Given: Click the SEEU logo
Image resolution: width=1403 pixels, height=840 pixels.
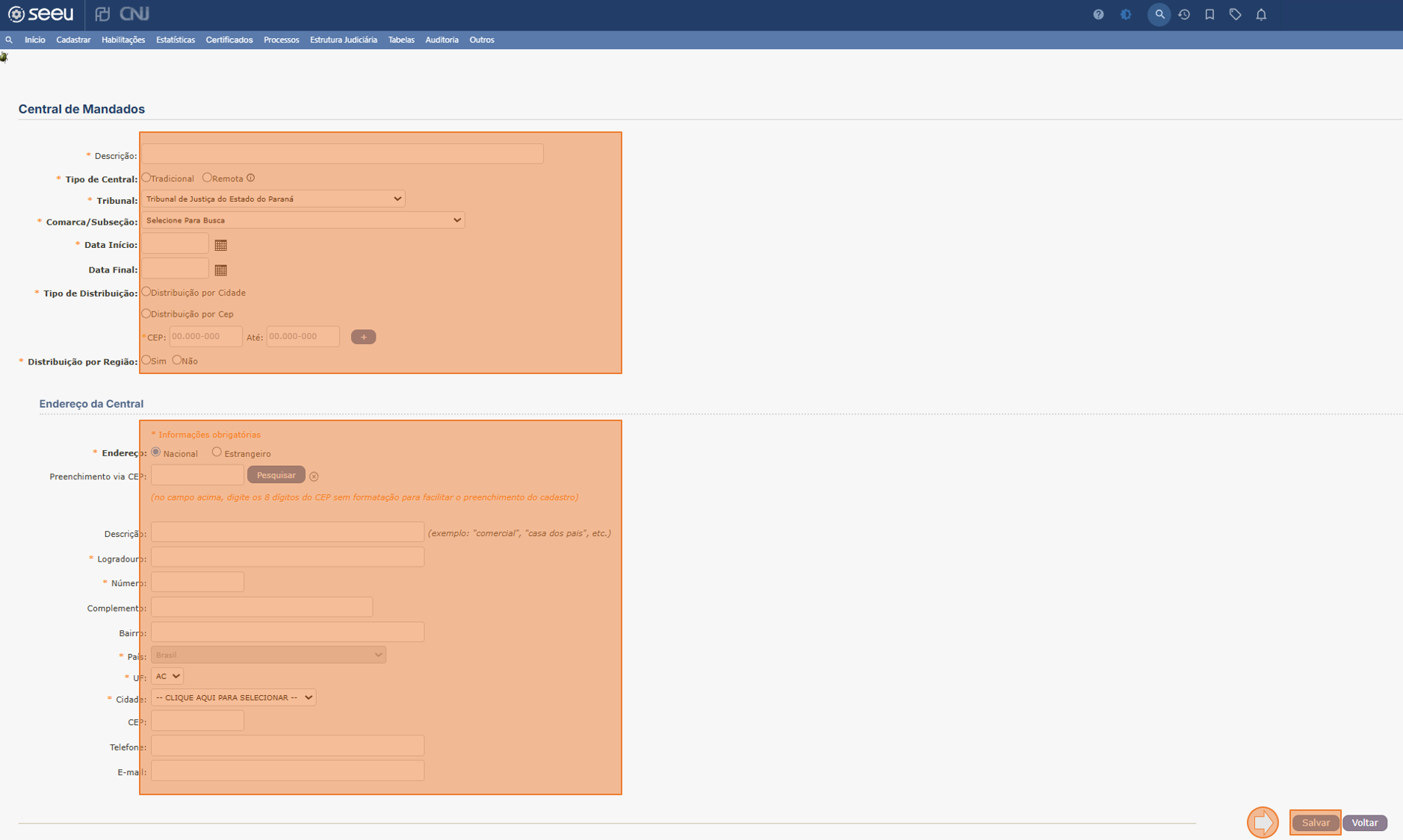Looking at the screenshot, I should pos(41,14).
